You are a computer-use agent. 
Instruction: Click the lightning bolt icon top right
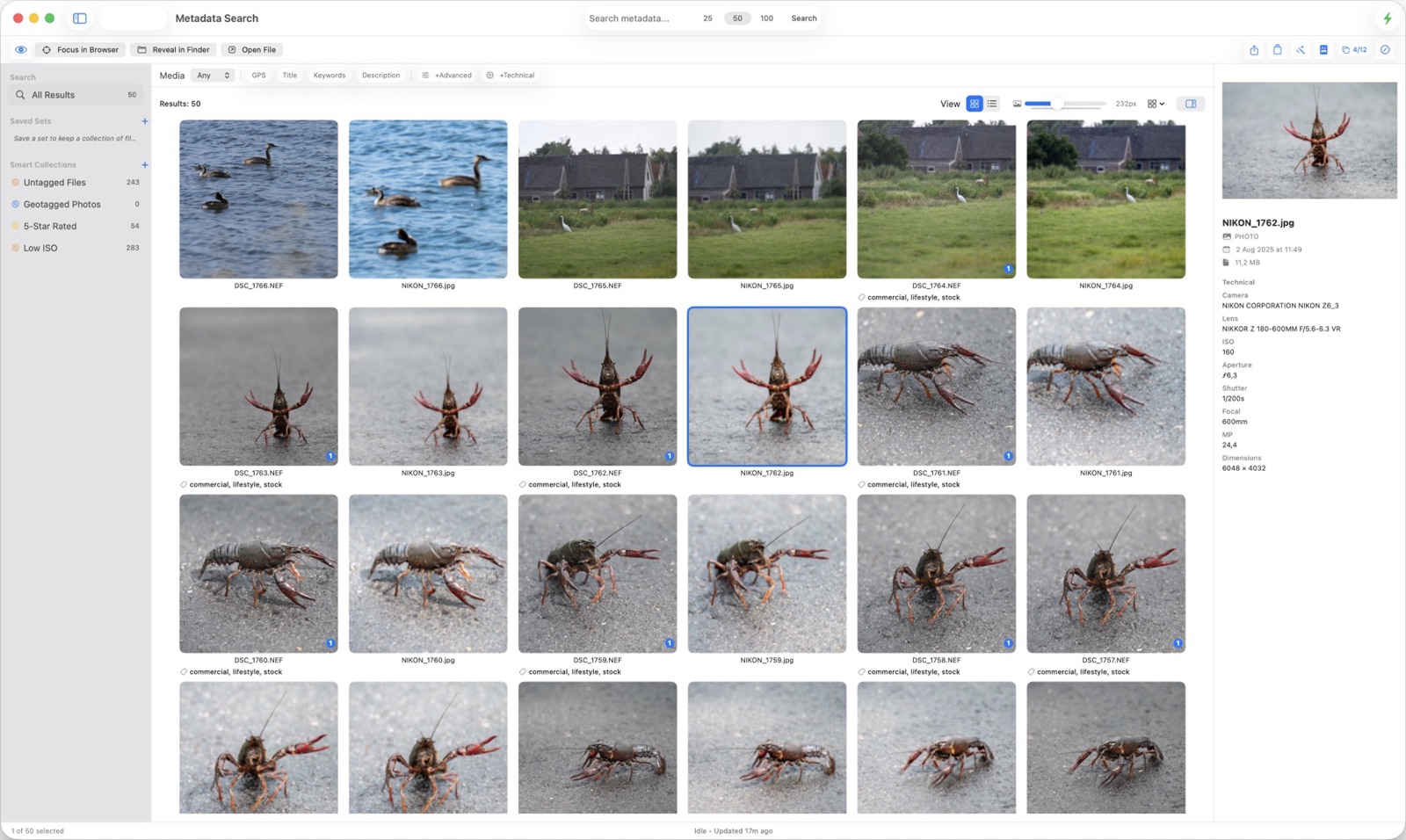(1388, 17)
